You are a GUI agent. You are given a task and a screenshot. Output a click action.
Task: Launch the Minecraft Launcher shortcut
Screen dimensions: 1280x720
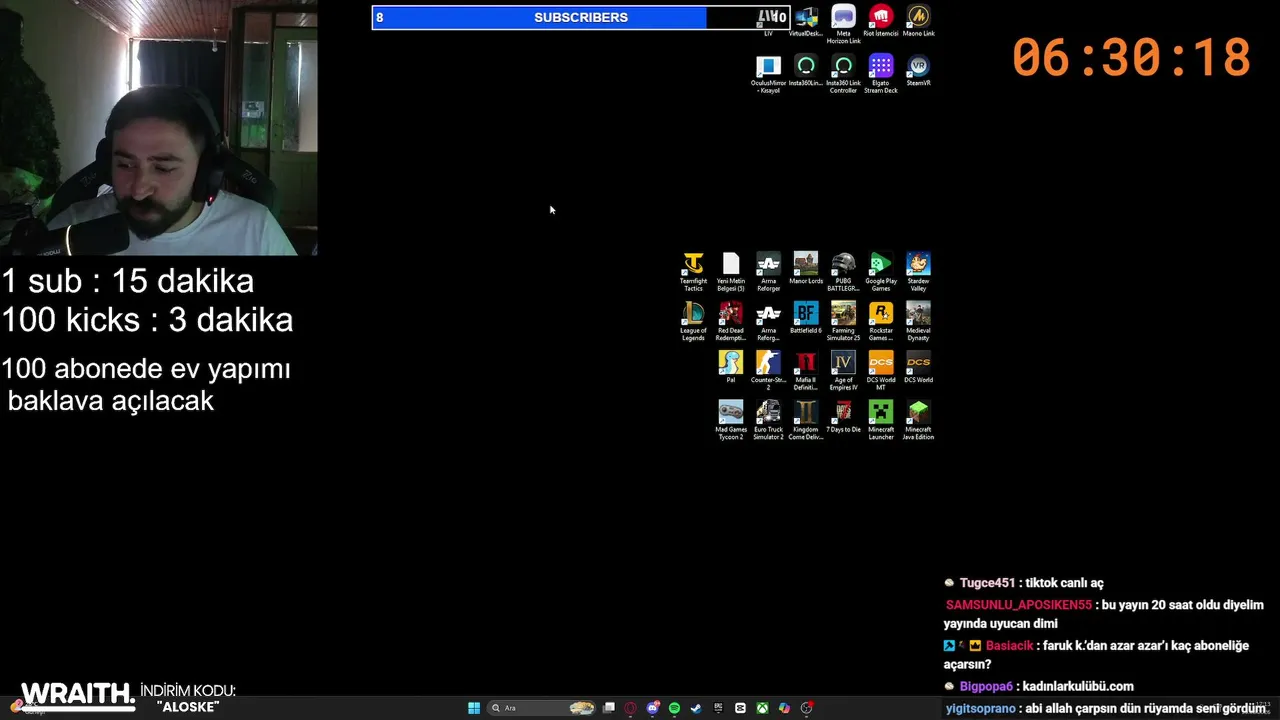[x=881, y=420]
